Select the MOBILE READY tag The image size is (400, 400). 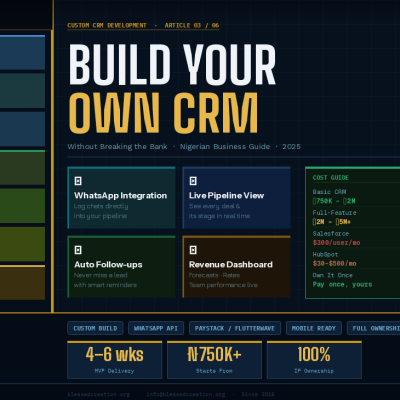[x=314, y=328]
